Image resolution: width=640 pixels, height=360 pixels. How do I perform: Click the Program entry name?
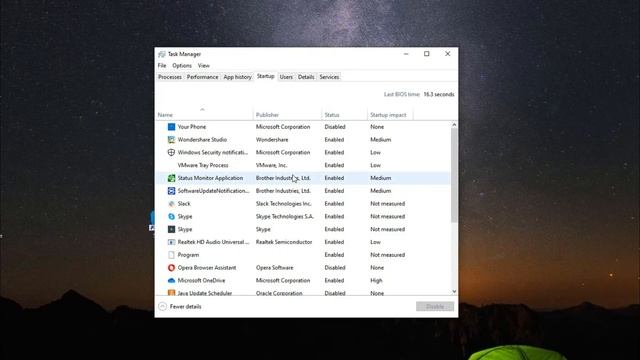click(x=188, y=255)
